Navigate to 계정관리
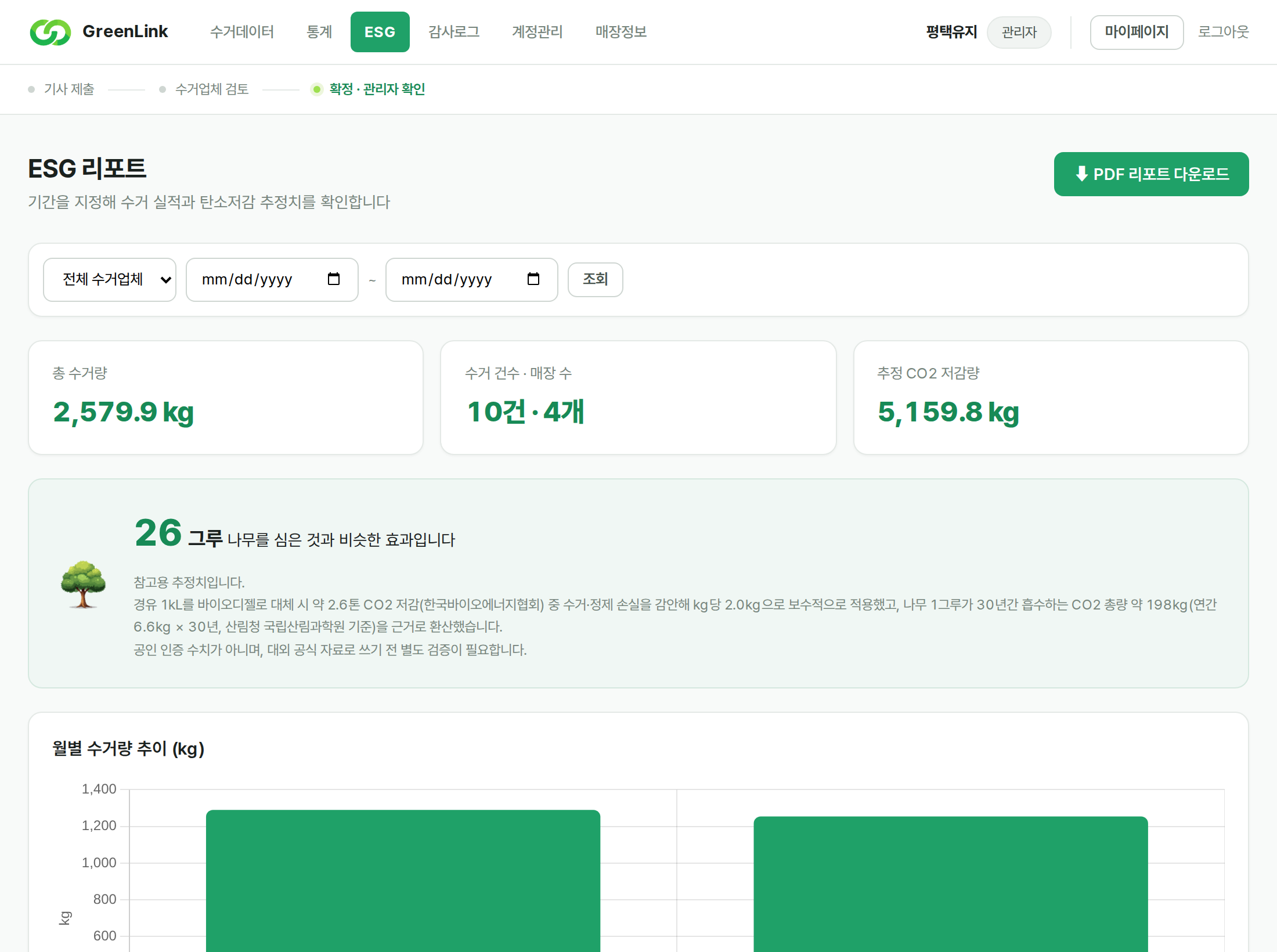 (538, 32)
